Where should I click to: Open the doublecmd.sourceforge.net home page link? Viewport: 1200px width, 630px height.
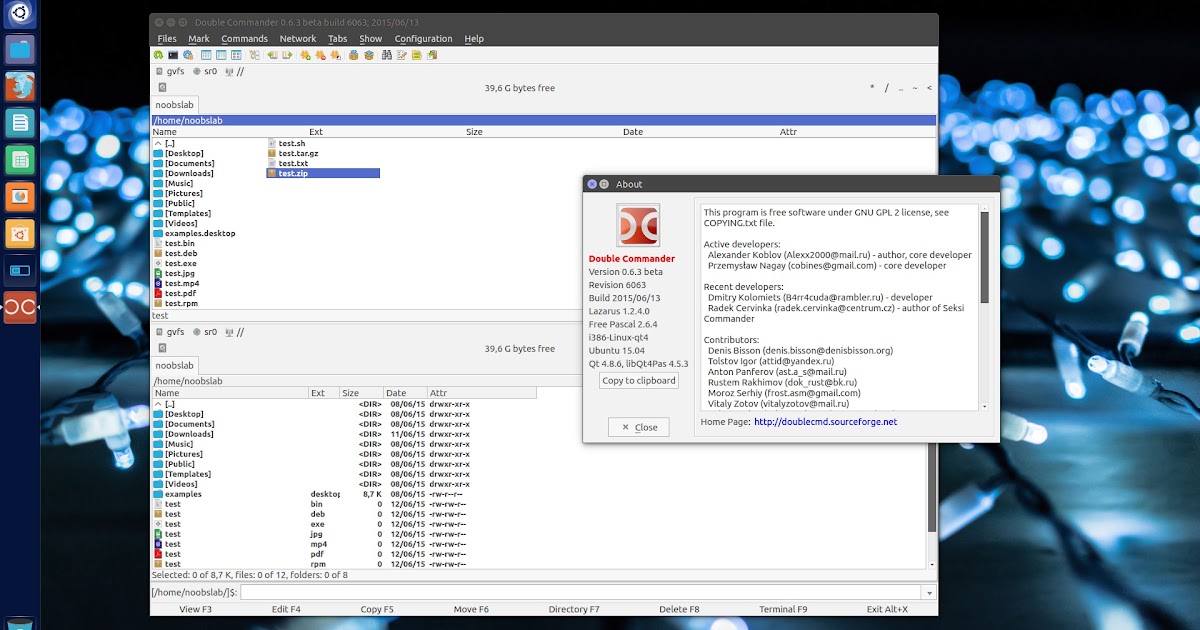826,422
